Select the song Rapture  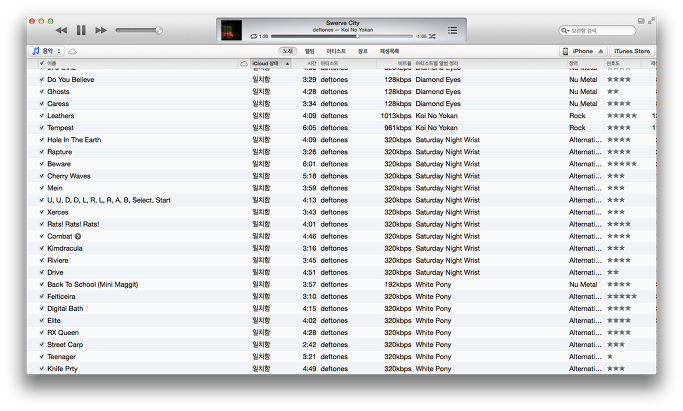pyautogui.click(x=60, y=152)
